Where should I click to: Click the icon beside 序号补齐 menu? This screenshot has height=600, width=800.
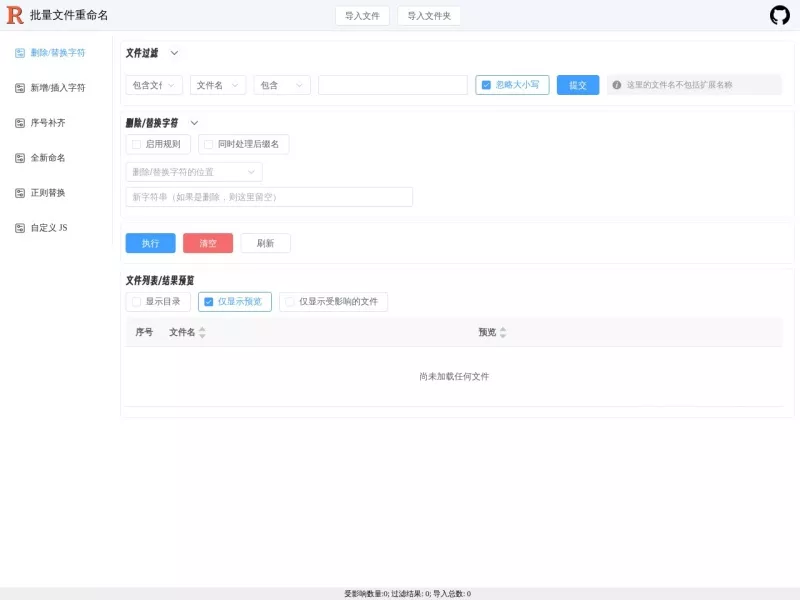coord(20,123)
